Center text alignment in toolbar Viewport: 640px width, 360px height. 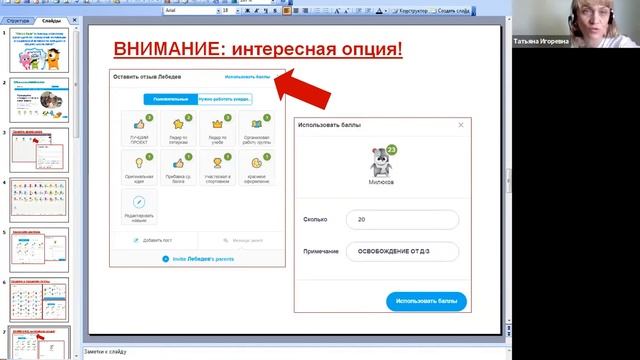(296, 11)
